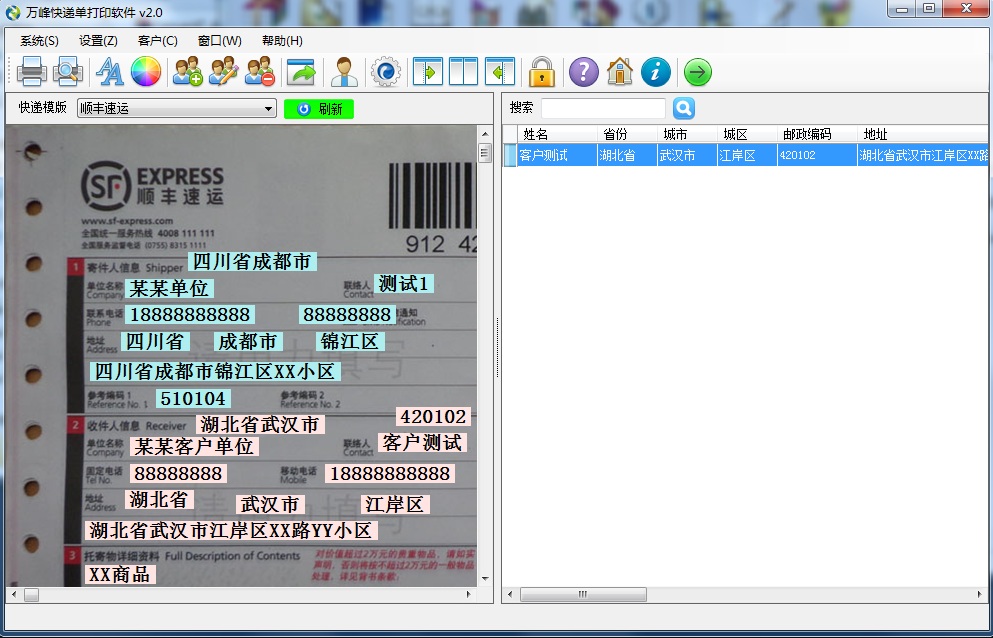The width and height of the screenshot is (993, 638).
Task: Focus the 搜索 search input field
Action: 603,108
